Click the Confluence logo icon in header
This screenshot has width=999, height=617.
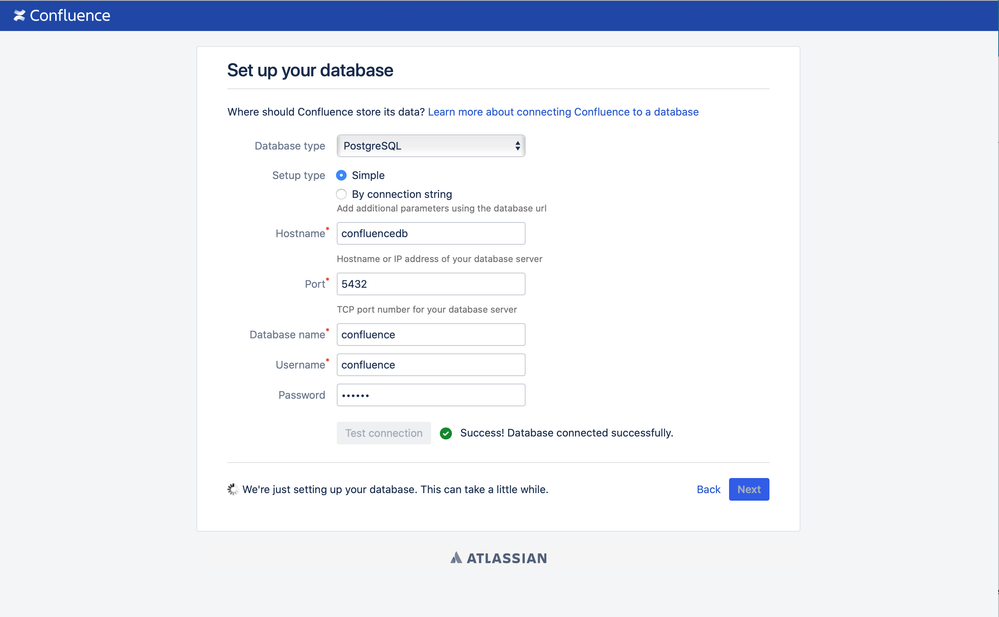20,15
